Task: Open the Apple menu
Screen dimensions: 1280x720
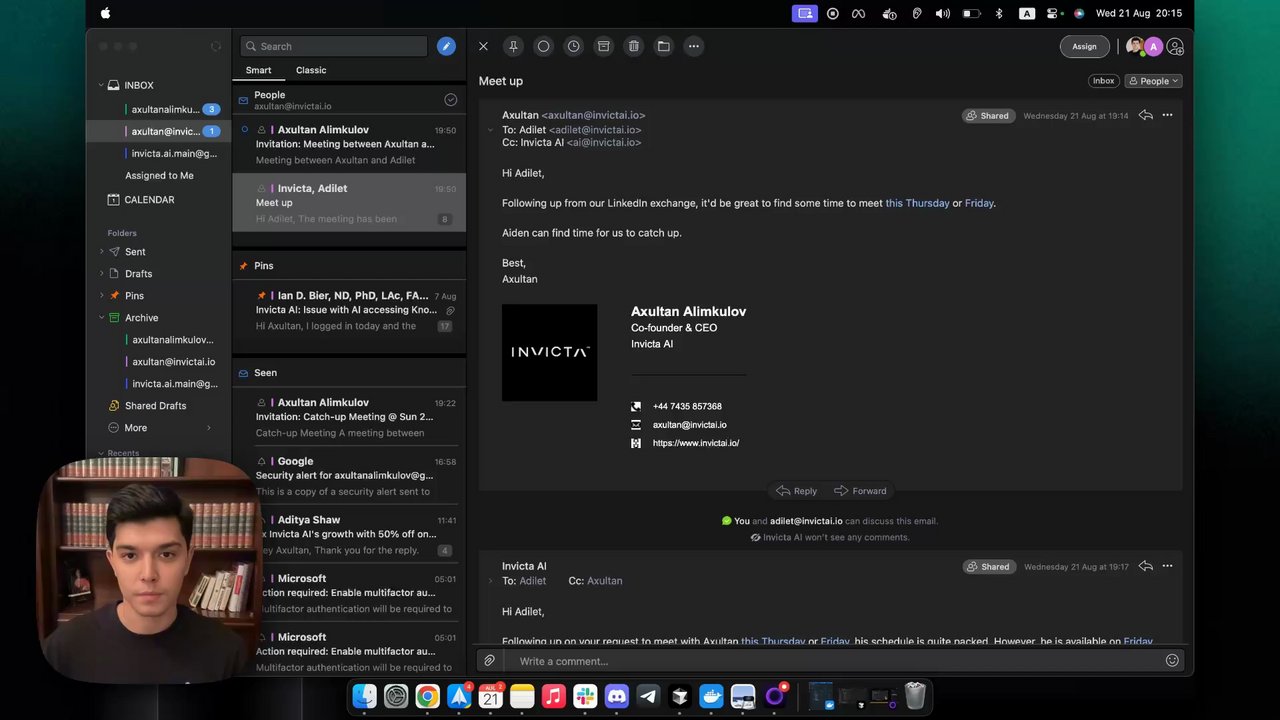Action: coord(105,14)
